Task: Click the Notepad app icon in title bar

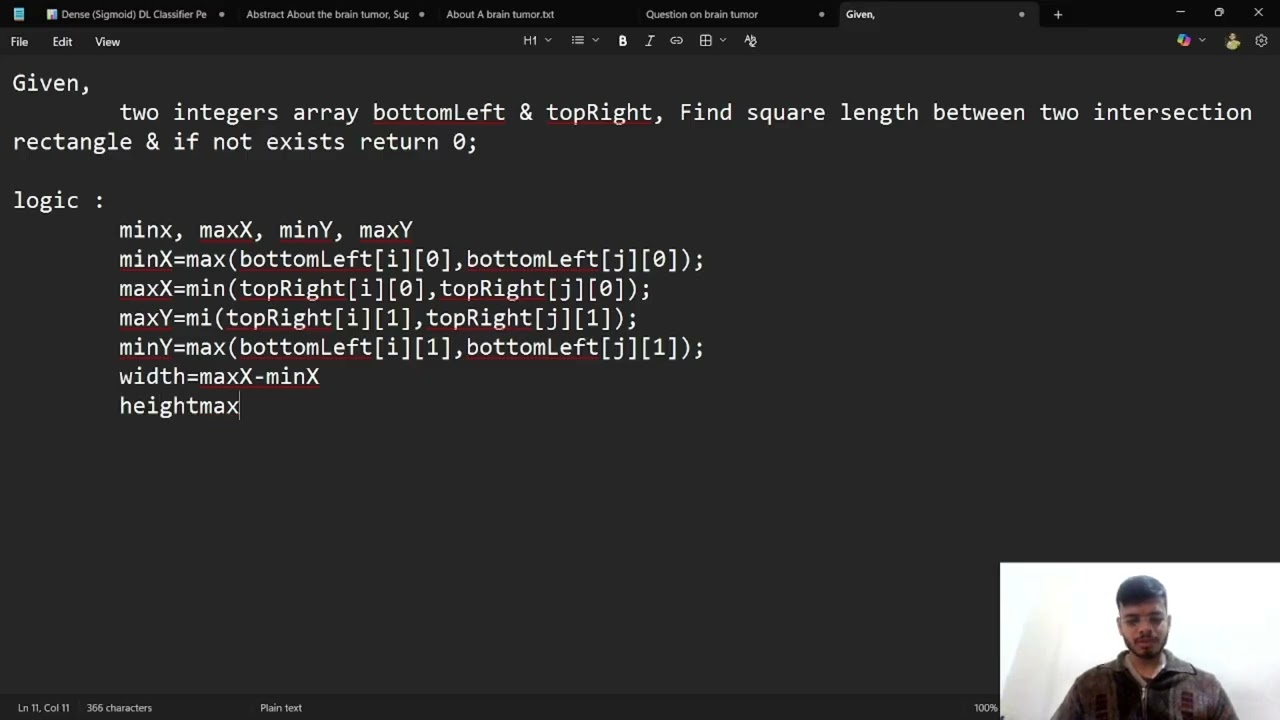Action: 18,14
